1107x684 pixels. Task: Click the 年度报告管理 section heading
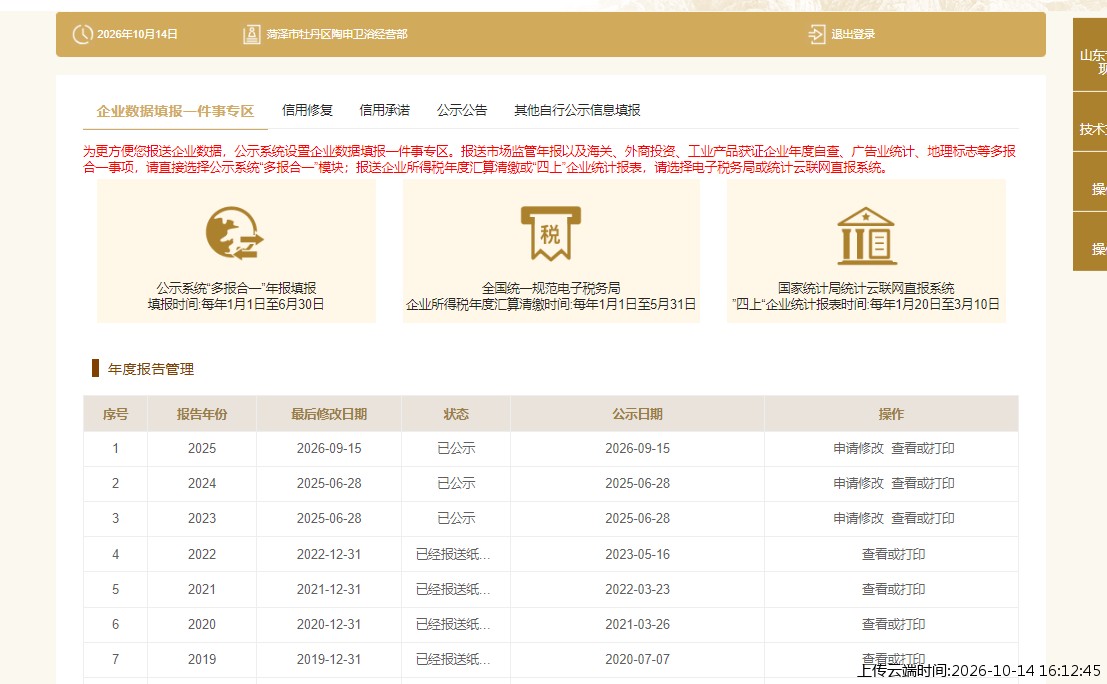(150, 369)
